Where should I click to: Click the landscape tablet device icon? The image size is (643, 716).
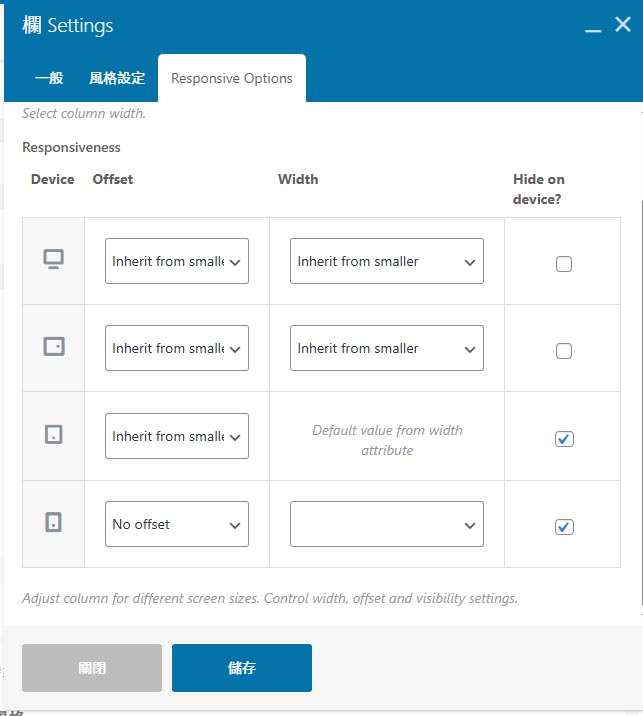coord(53,347)
